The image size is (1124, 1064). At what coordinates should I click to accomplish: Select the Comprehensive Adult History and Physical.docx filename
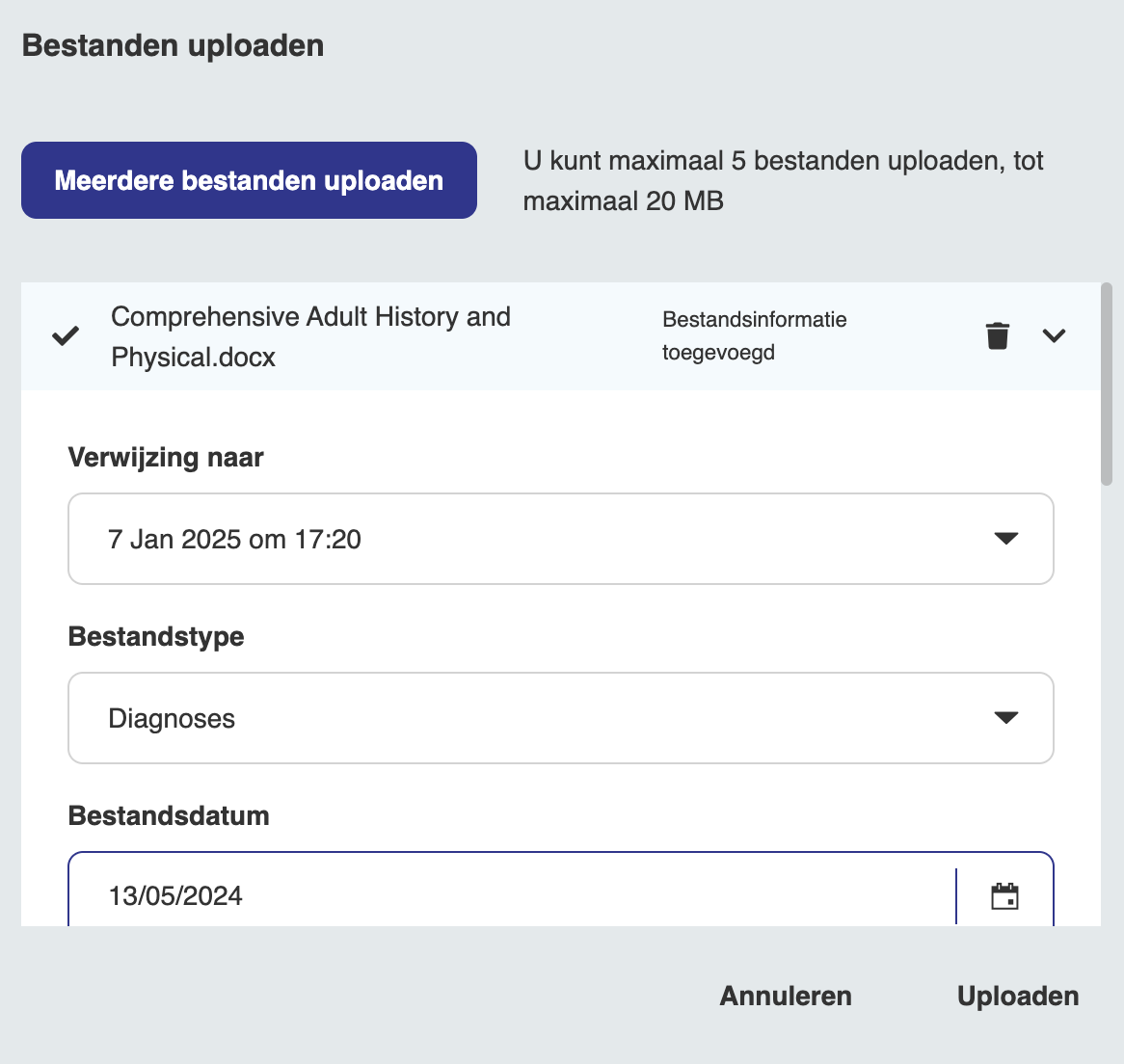(x=310, y=336)
